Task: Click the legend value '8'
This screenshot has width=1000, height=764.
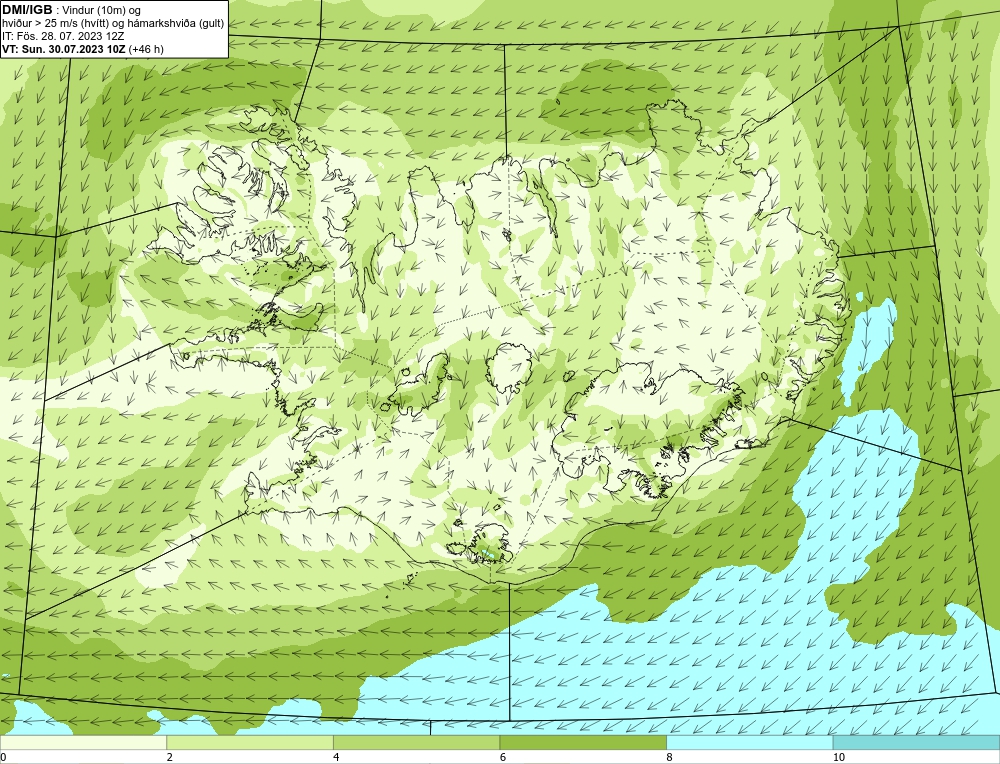Action: point(669,757)
